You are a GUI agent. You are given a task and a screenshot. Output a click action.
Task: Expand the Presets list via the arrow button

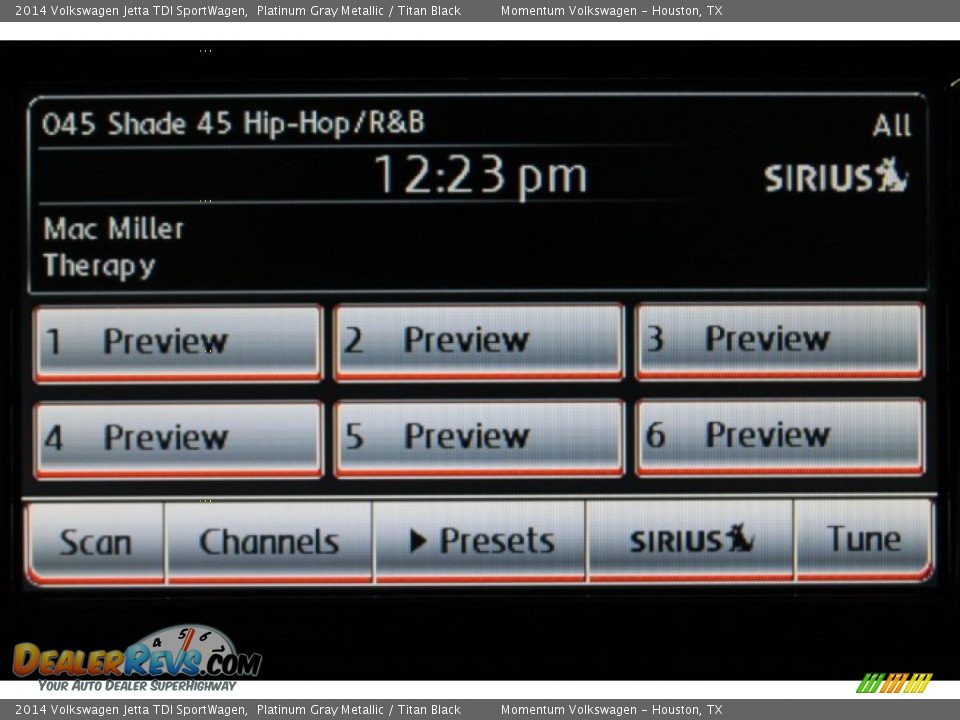[x=480, y=541]
